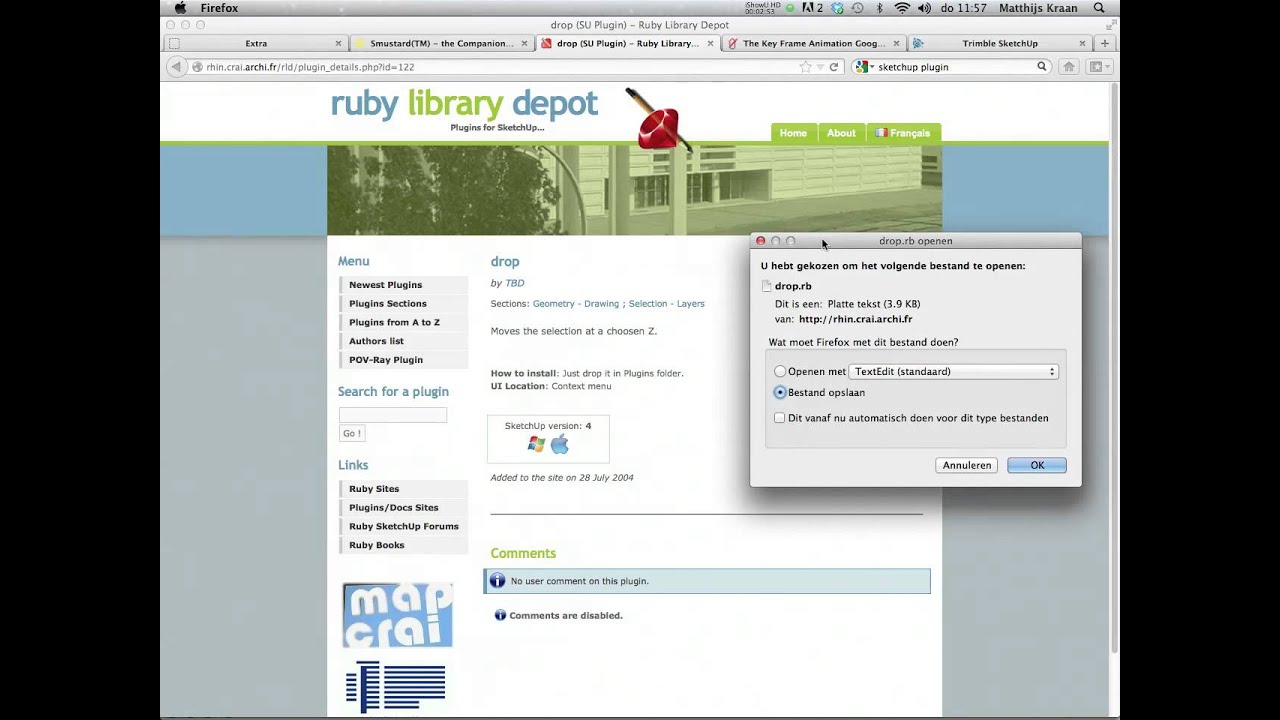This screenshot has height=720, width=1280.
Task: Open the URL history dropdown arrow
Action: [820, 67]
